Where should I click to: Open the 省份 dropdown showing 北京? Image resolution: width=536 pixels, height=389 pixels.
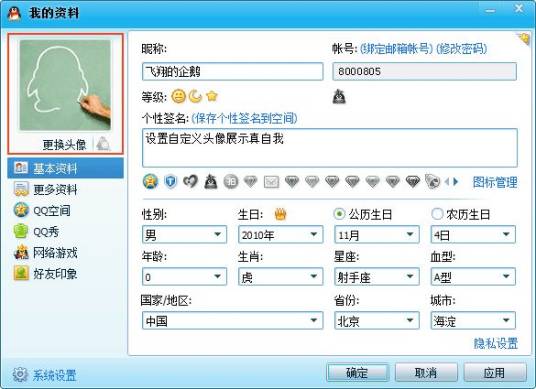pos(377,320)
